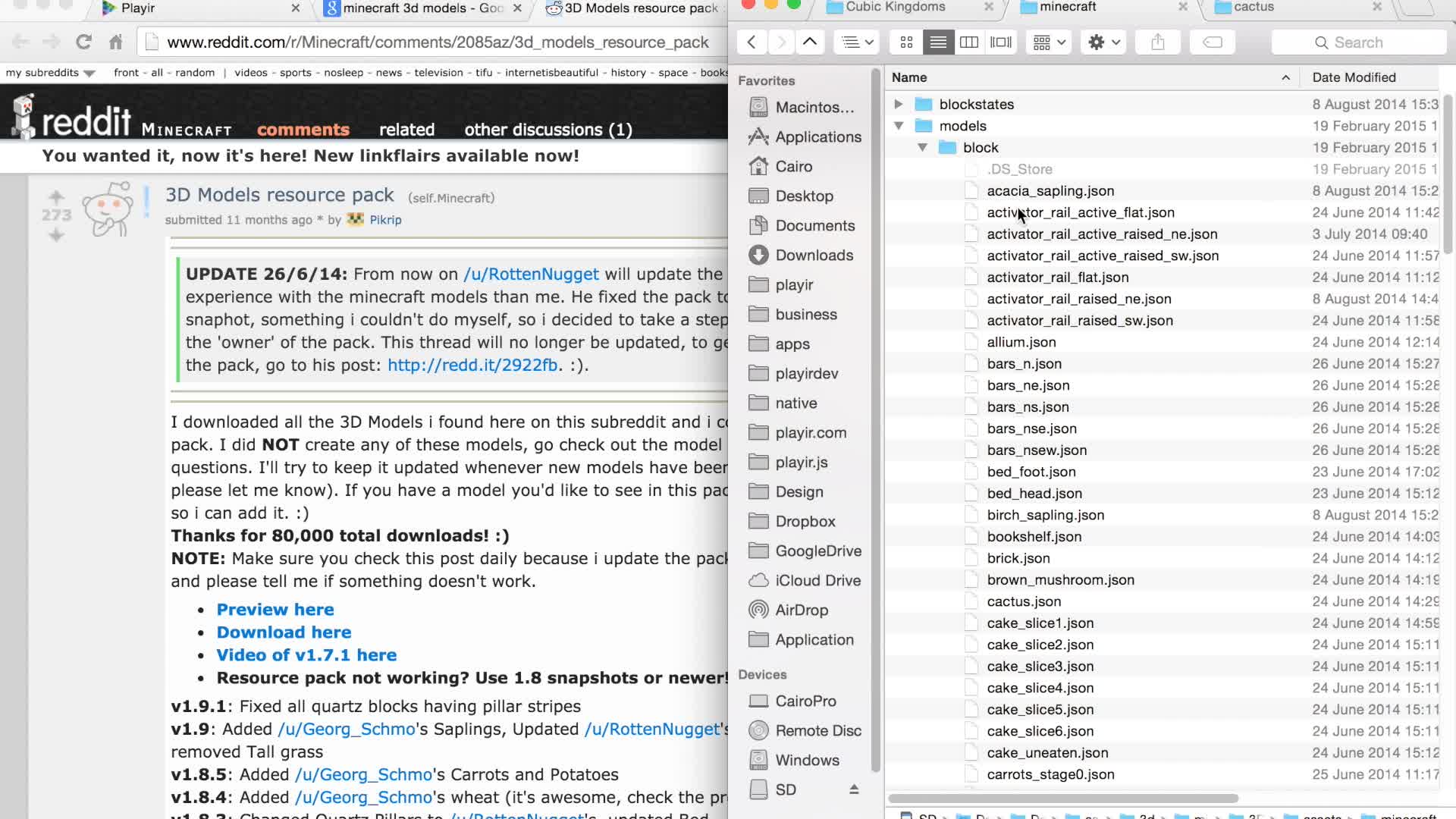Image resolution: width=1456 pixels, height=819 pixels.
Task: Click the Finder Search field
Action: pyautogui.click(x=1358, y=42)
